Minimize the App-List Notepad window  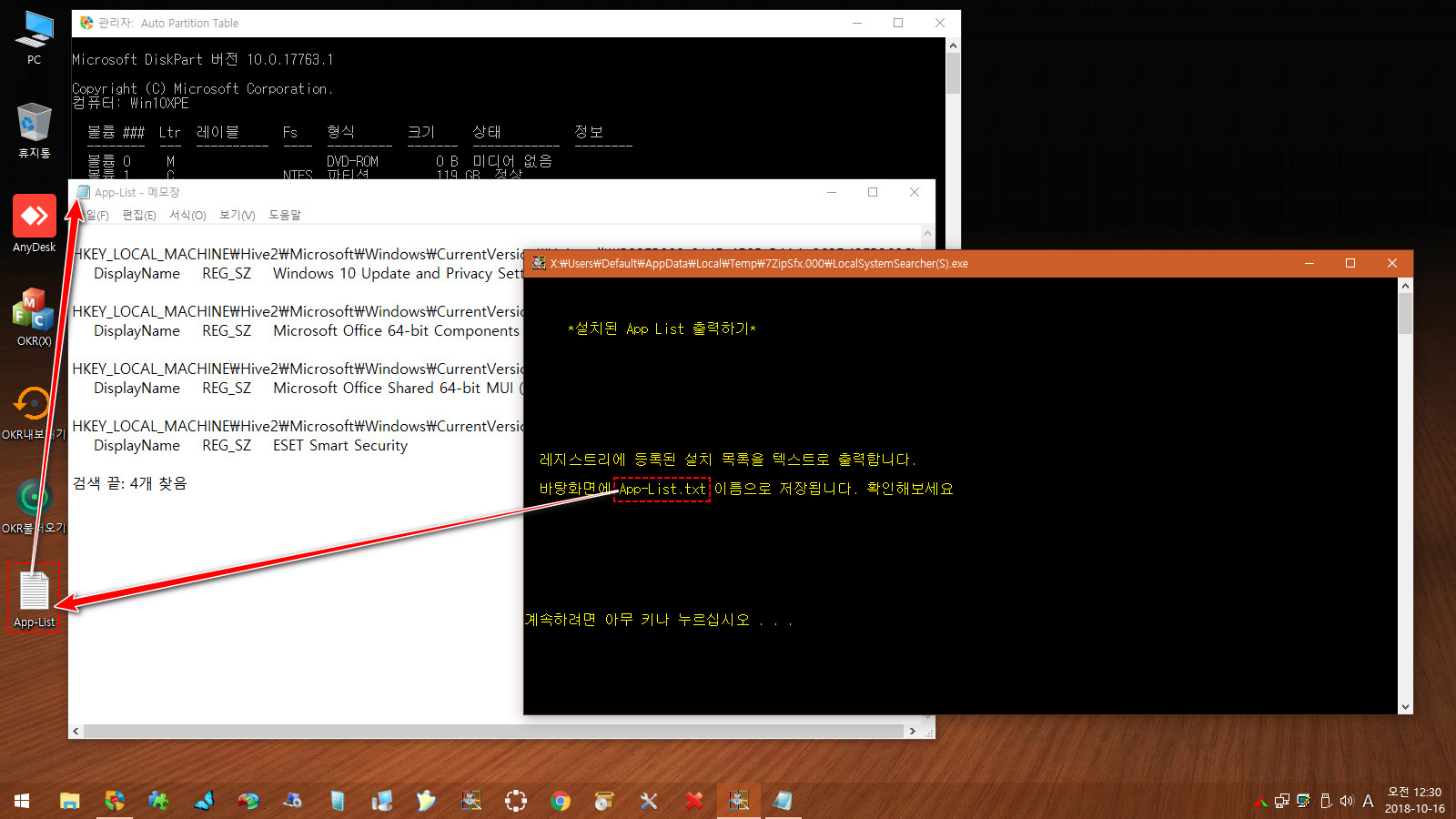[832, 192]
